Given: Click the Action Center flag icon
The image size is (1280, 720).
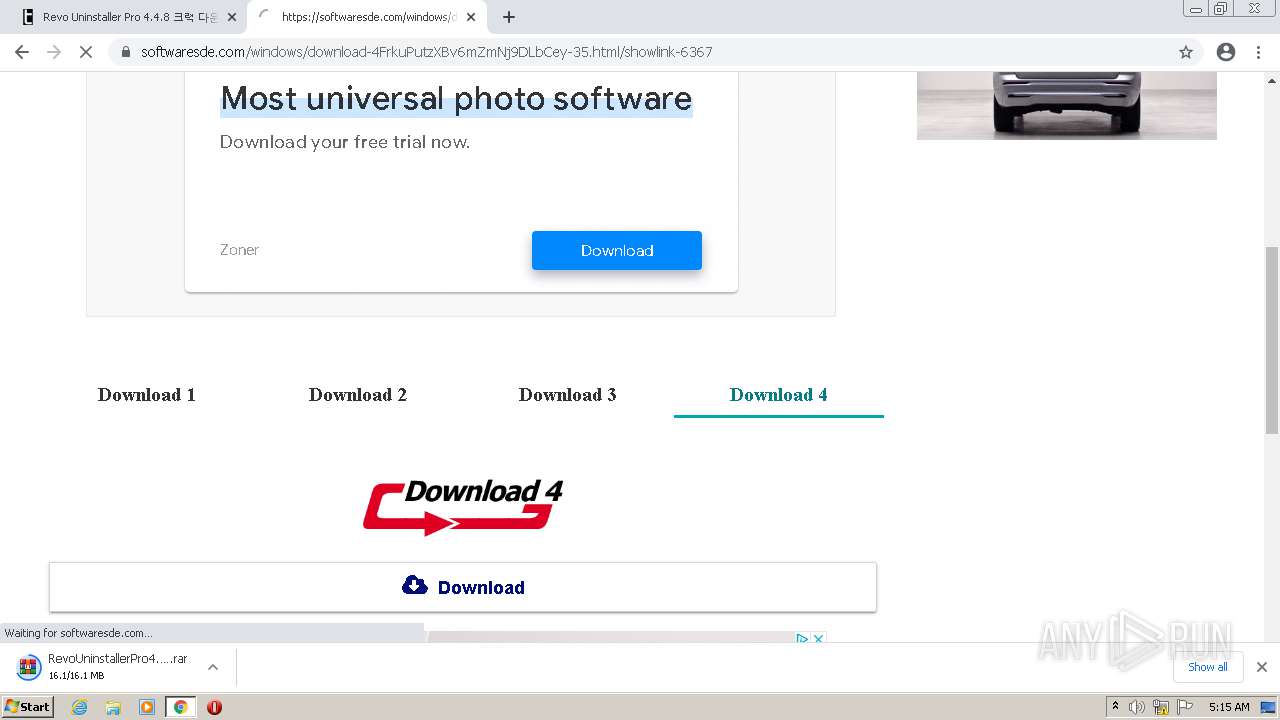Looking at the screenshot, I should [1184, 707].
